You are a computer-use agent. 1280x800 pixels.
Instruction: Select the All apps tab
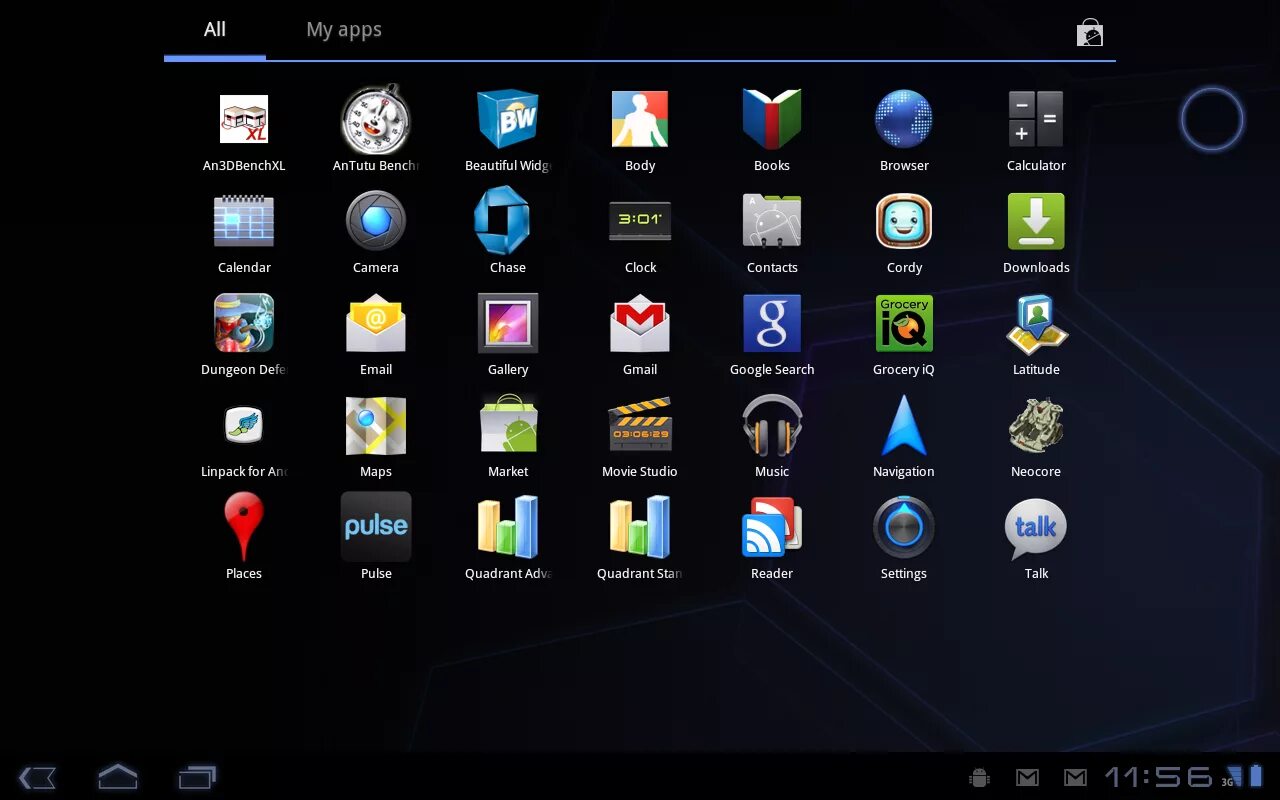coord(215,30)
